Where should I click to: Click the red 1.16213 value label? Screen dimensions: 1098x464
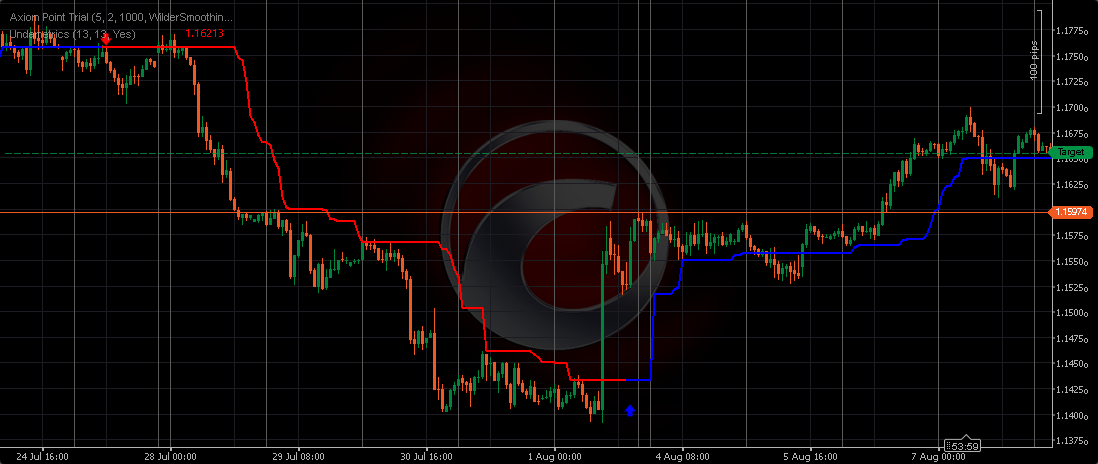coord(205,34)
